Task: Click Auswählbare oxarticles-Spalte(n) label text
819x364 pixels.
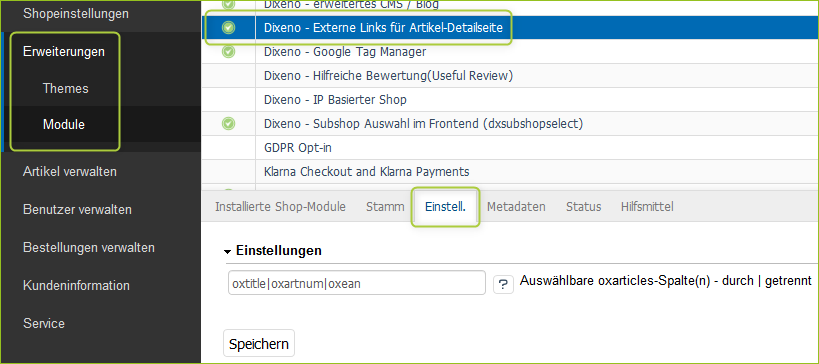Action: (x=665, y=281)
